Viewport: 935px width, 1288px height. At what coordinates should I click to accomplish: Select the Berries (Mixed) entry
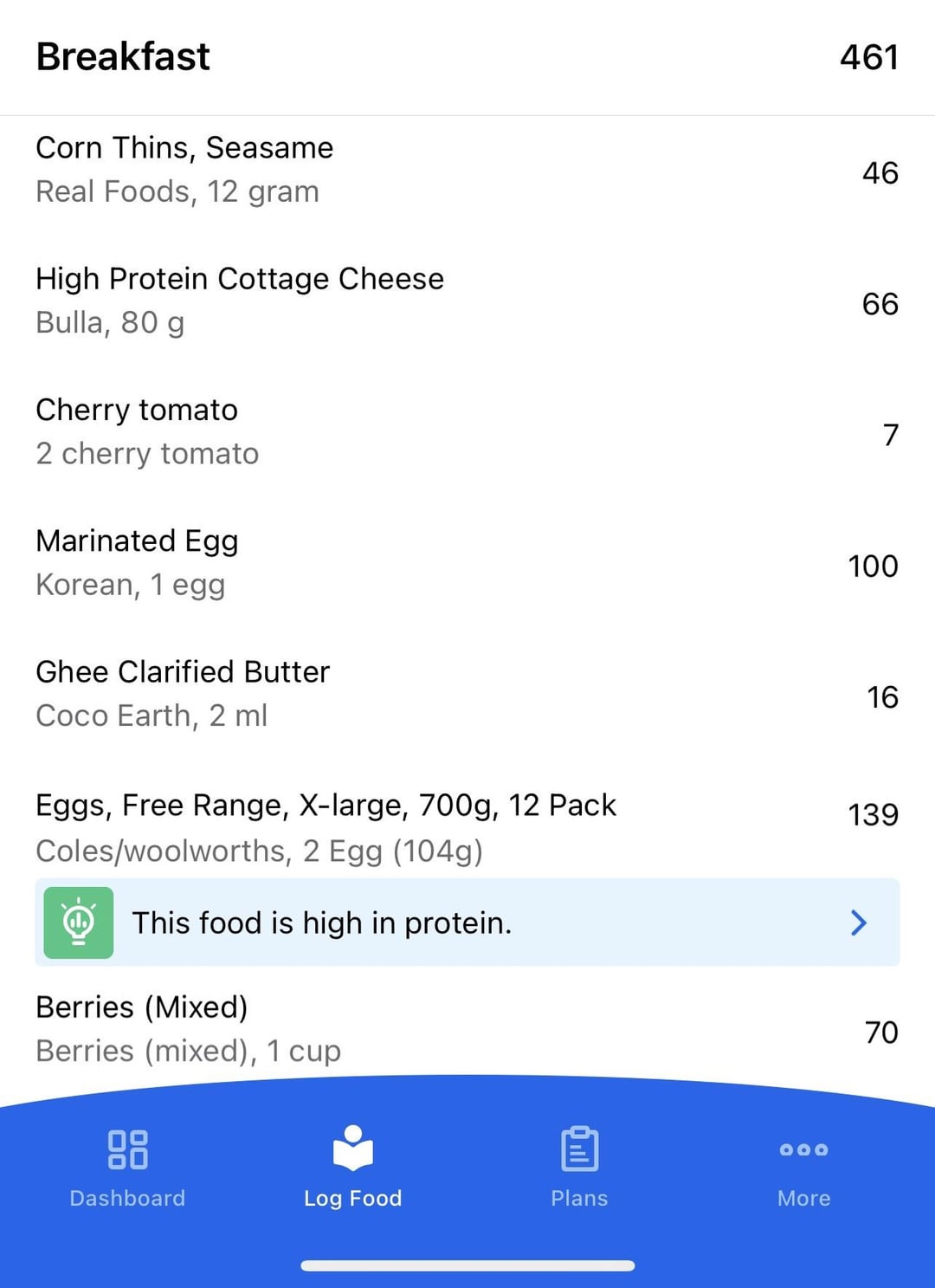tap(467, 1029)
